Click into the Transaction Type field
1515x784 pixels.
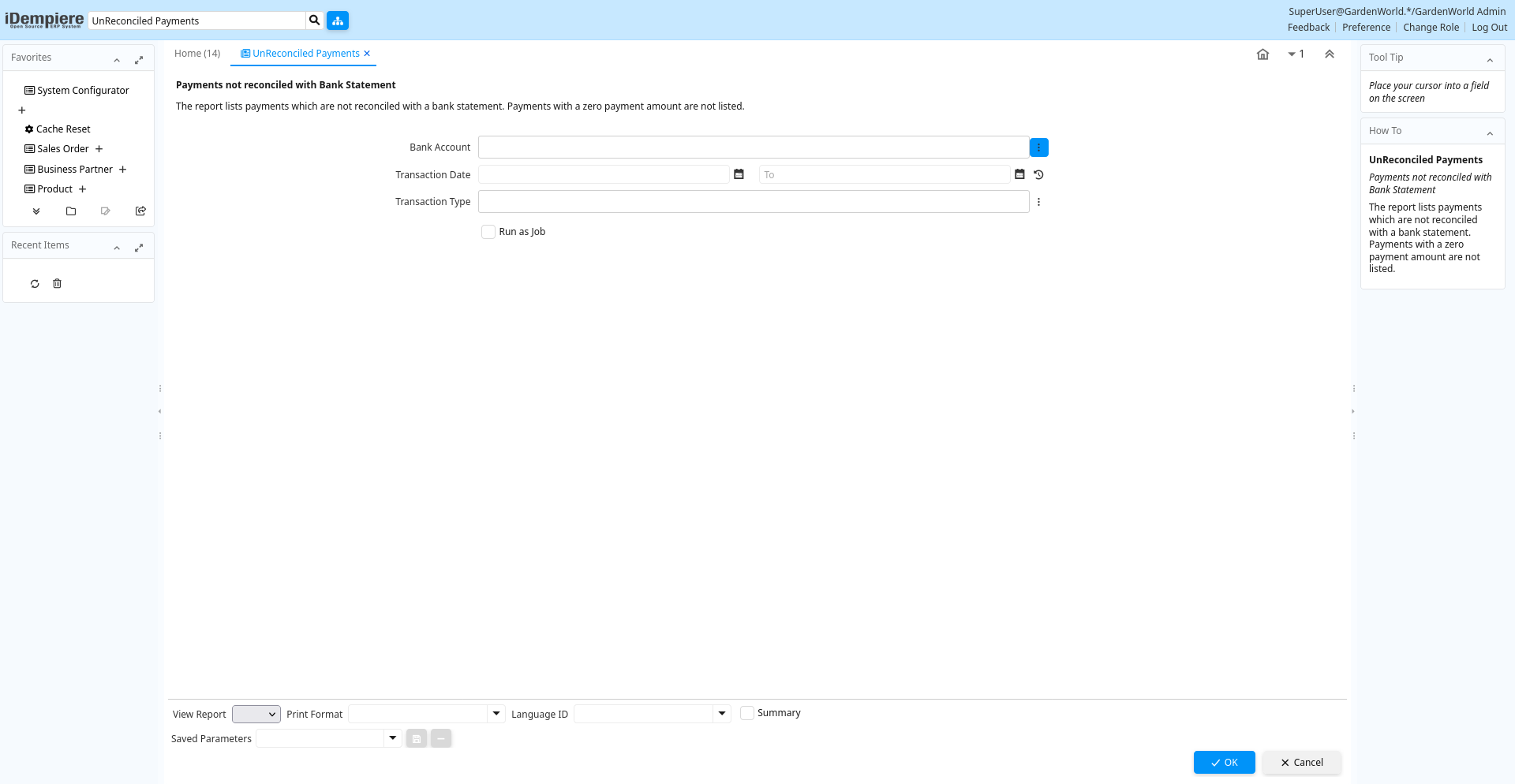[x=753, y=202]
